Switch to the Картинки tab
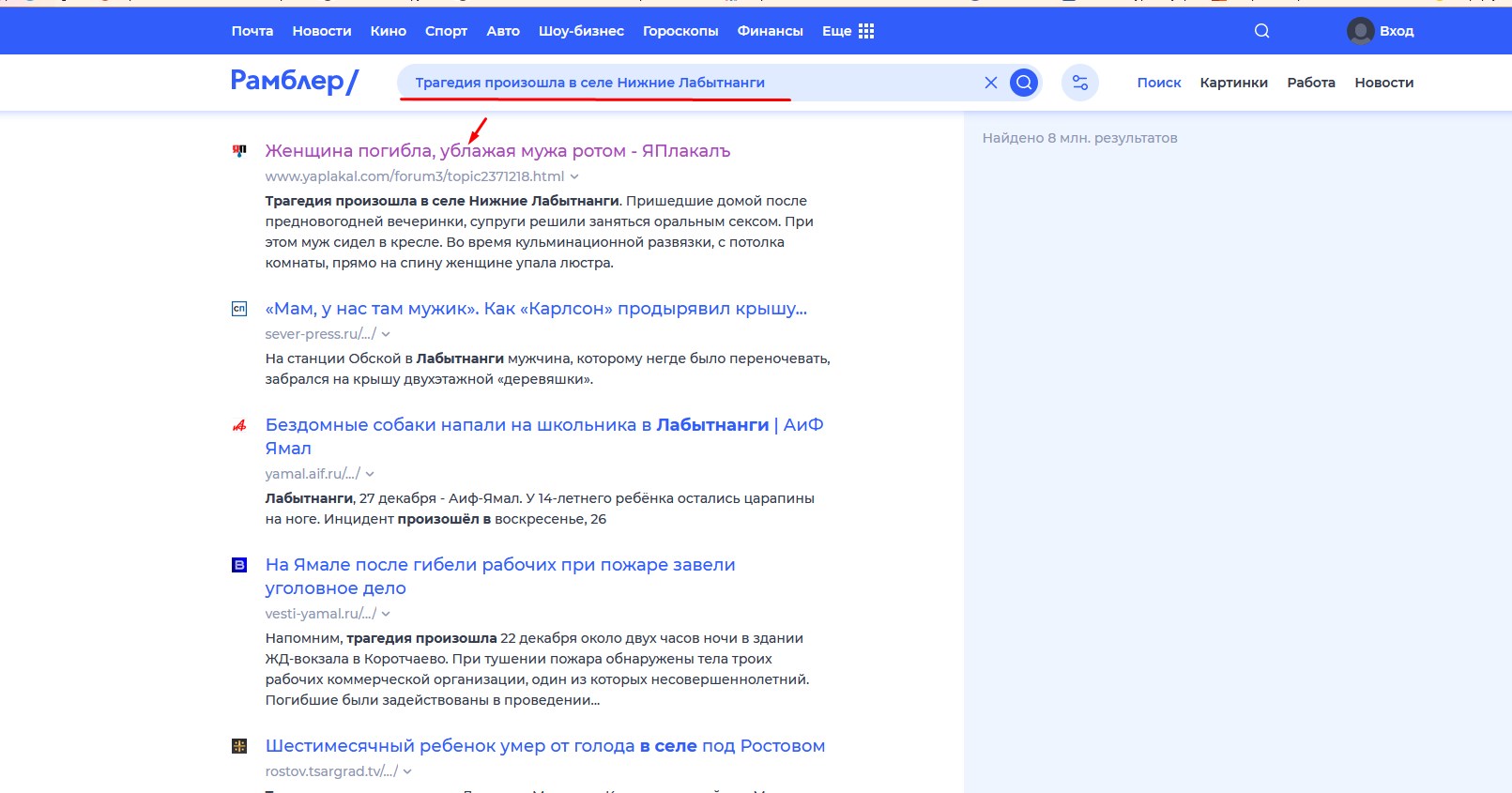The height and width of the screenshot is (793, 1512). click(1234, 83)
